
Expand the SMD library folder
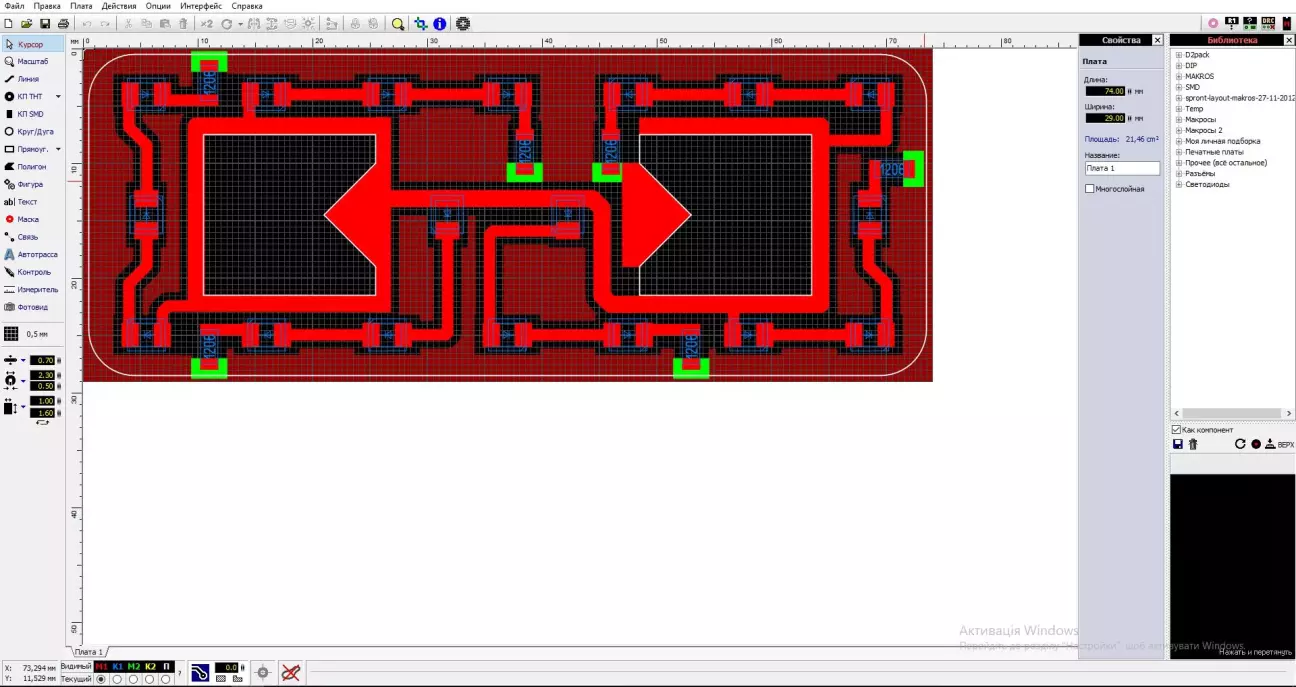click(x=1179, y=87)
